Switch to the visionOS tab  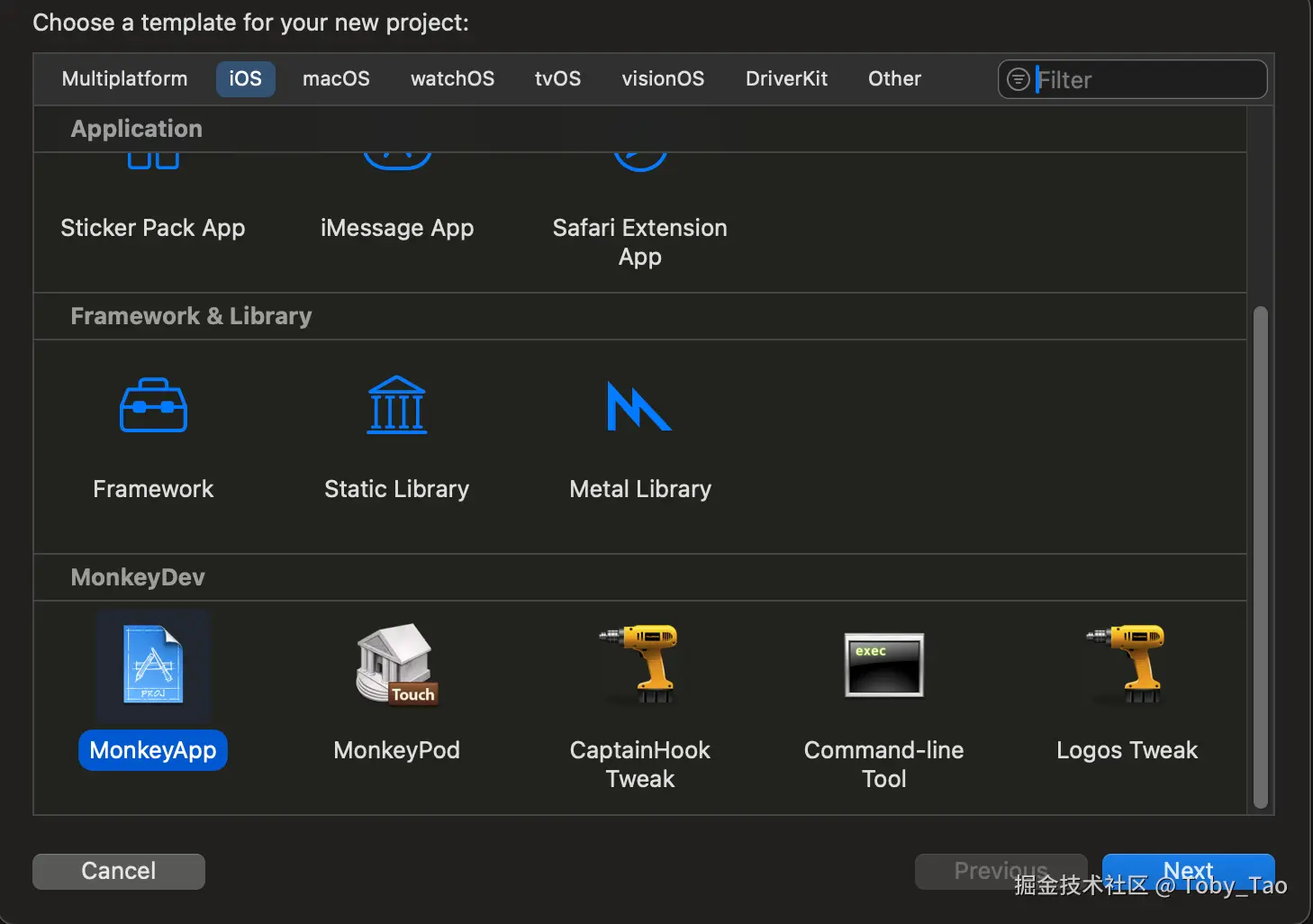coord(664,79)
